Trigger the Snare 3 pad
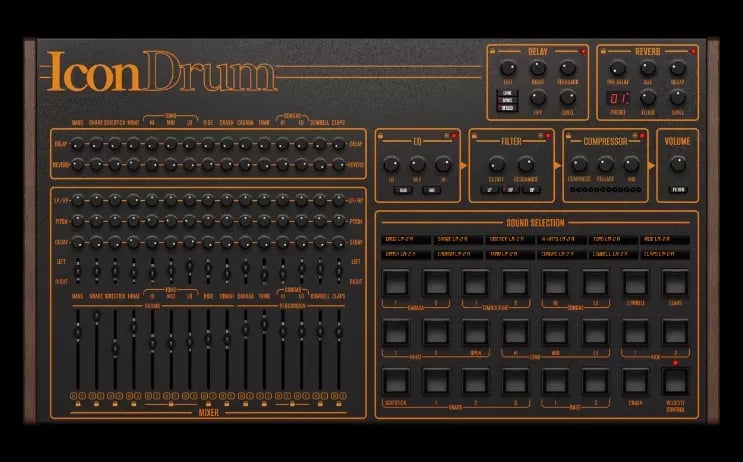 tap(516, 381)
